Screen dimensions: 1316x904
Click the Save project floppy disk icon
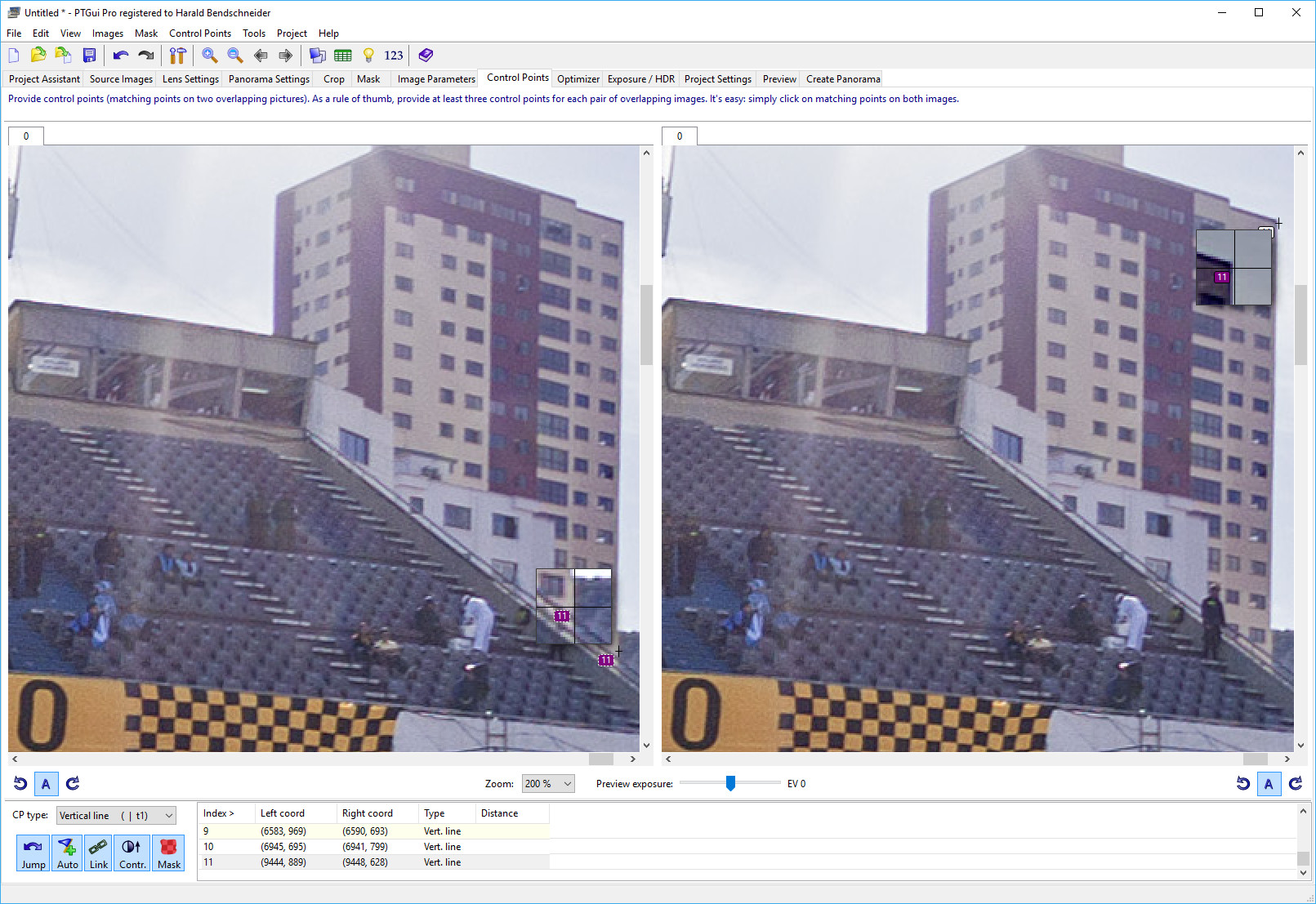[90, 56]
